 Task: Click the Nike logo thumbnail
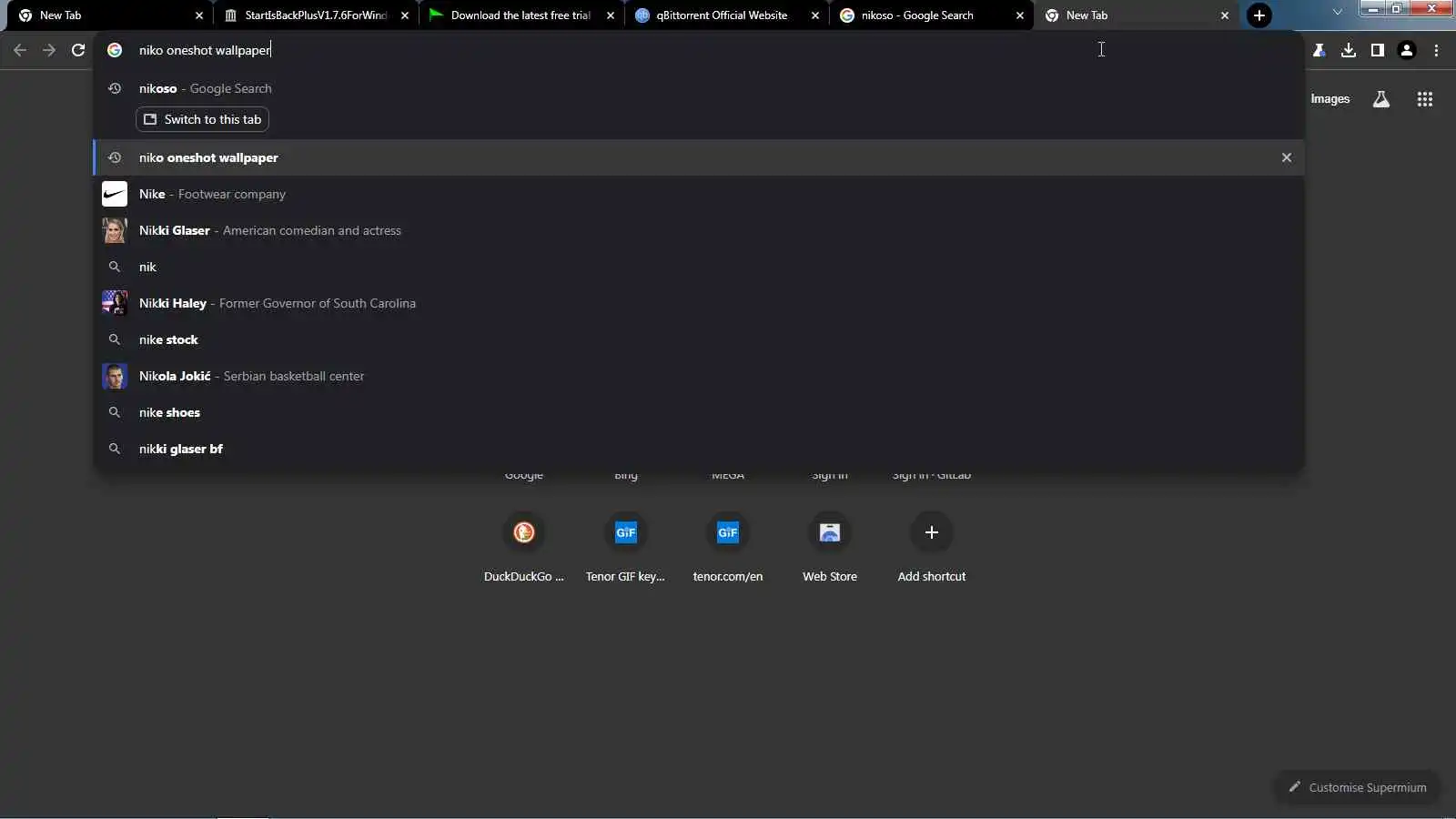pos(115,194)
